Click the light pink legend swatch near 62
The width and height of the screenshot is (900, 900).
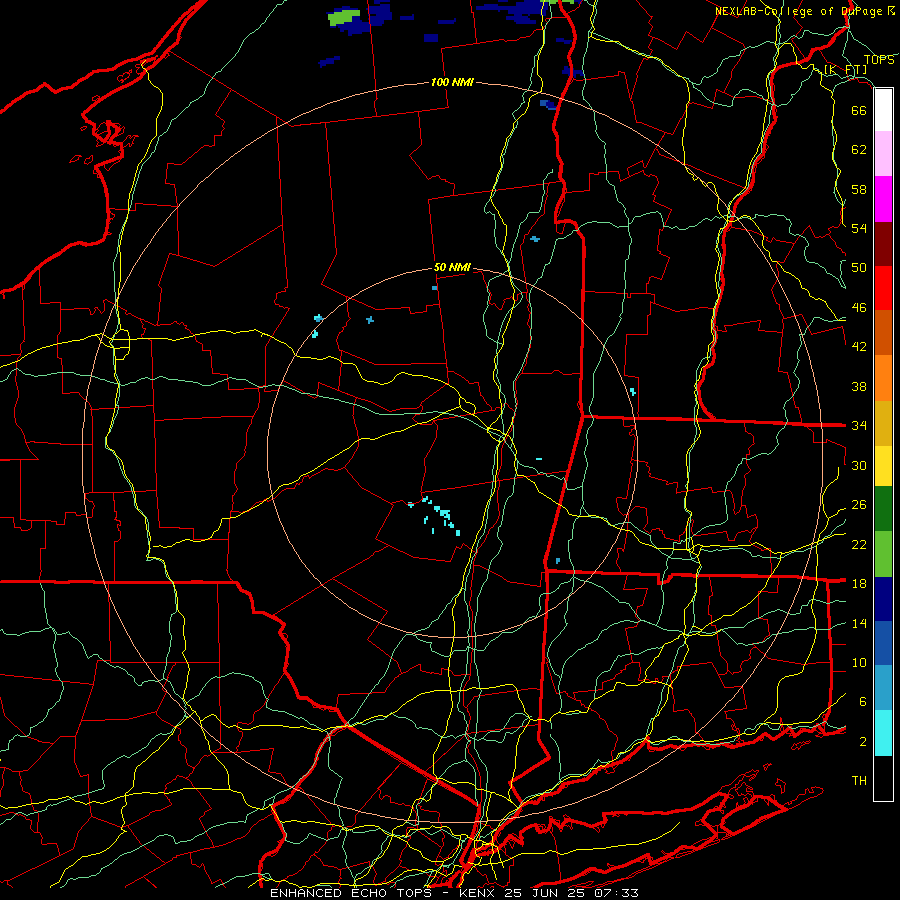[x=883, y=154]
